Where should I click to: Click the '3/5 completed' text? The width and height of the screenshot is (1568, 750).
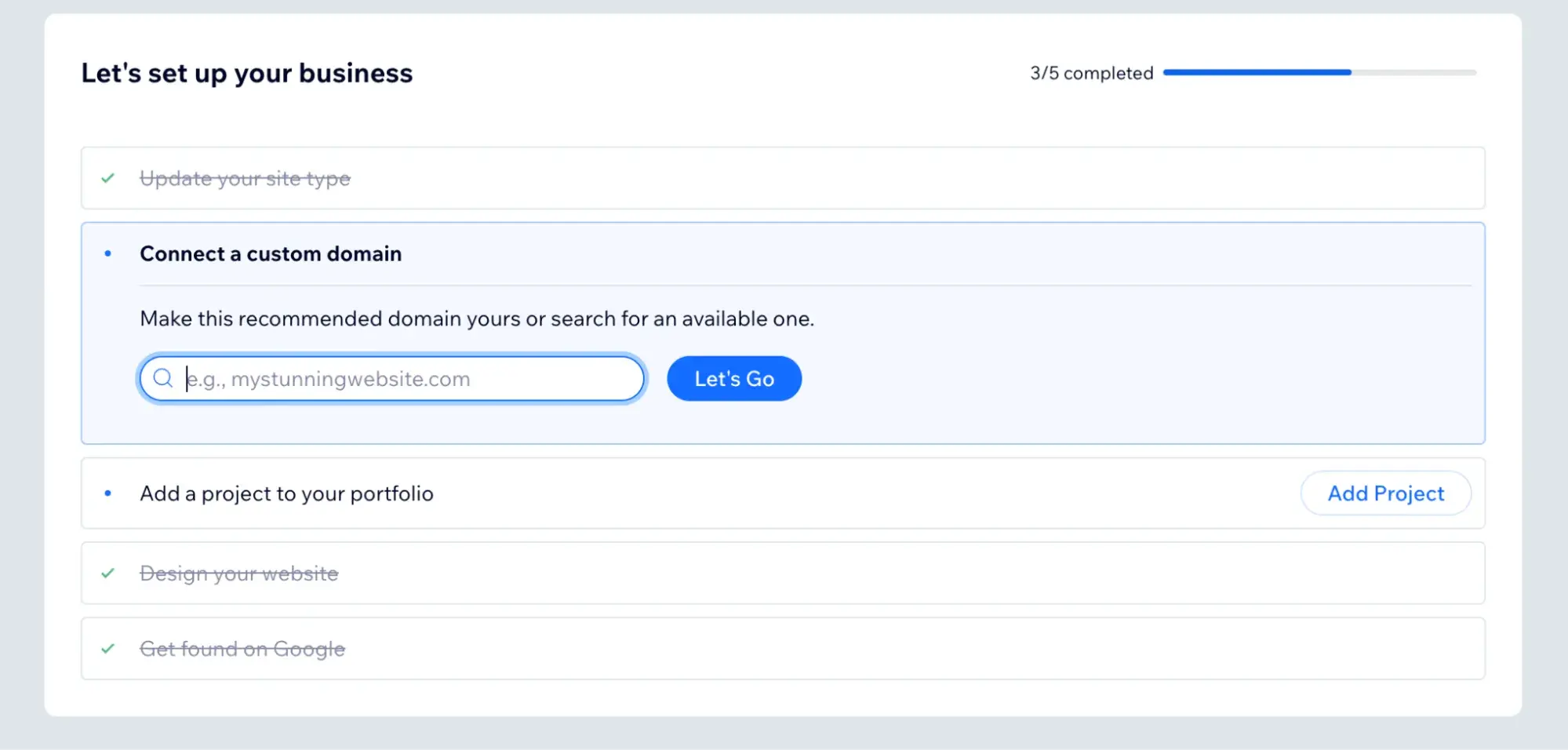coord(1091,73)
